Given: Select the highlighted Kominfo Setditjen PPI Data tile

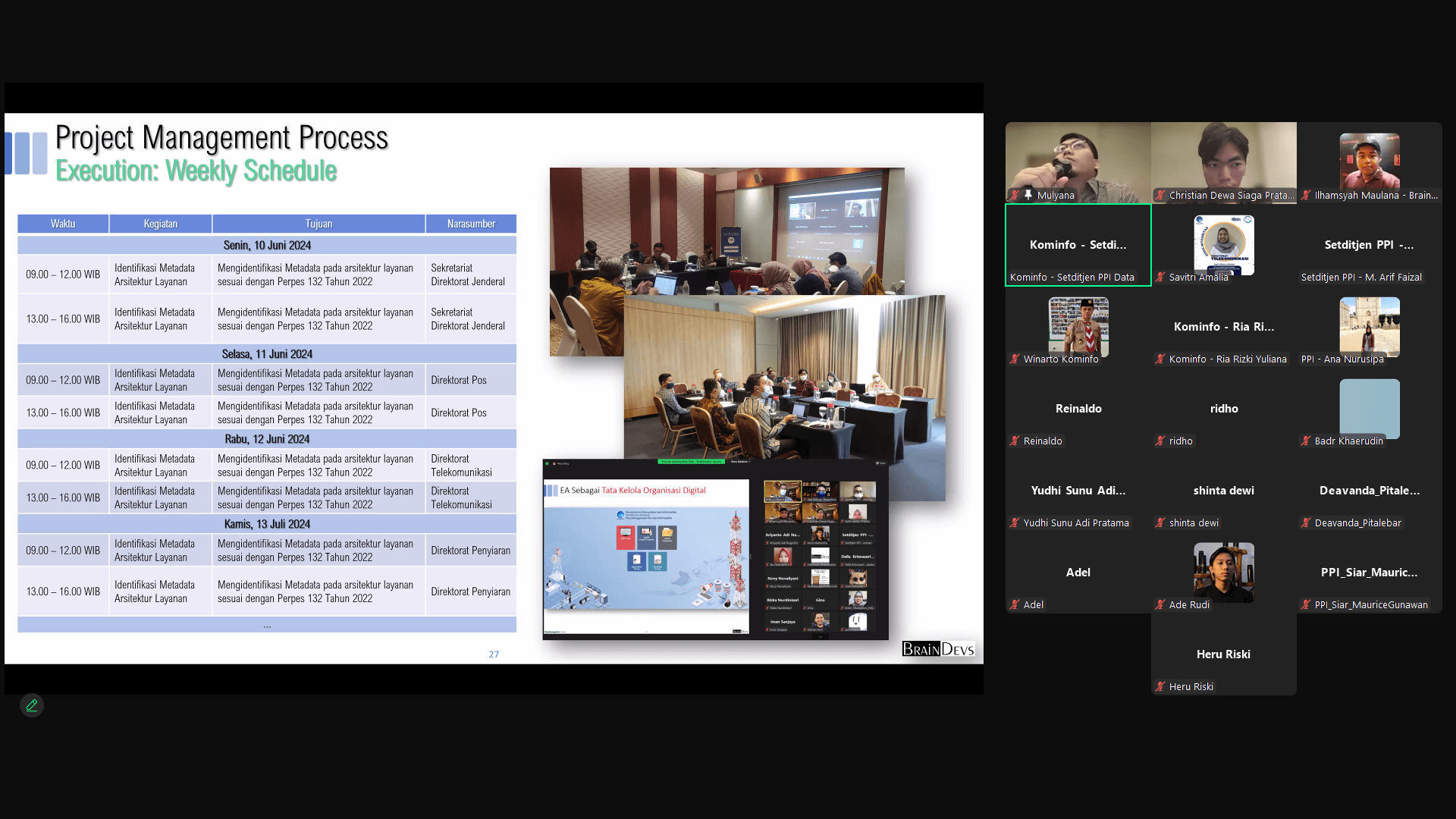Looking at the screenshot, I should 1078,244.
